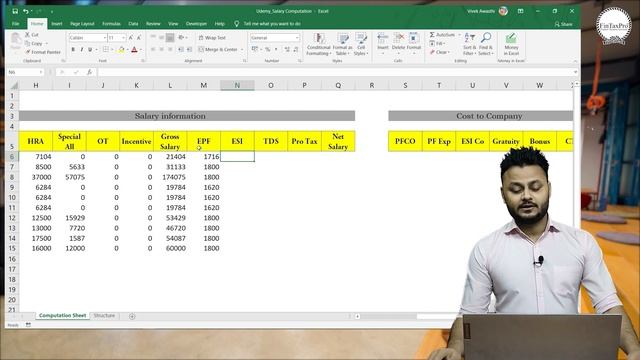
Task: Toggle Align Left in the Alignment group
Action: 153,49
